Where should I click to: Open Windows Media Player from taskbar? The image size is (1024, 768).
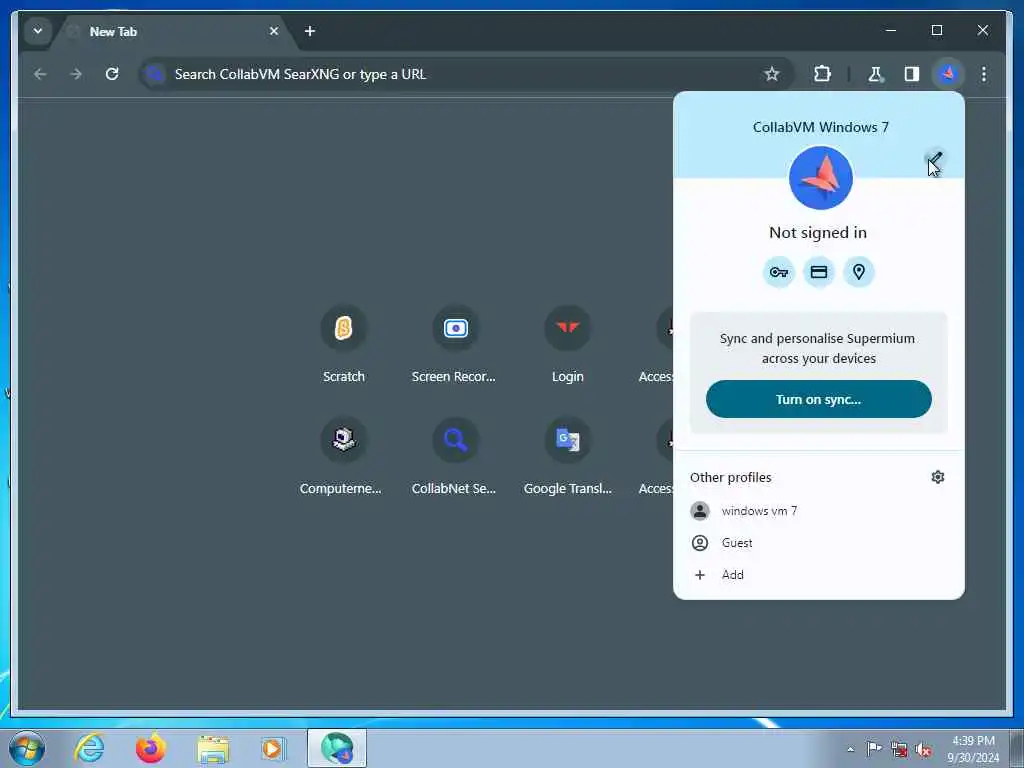273,748
